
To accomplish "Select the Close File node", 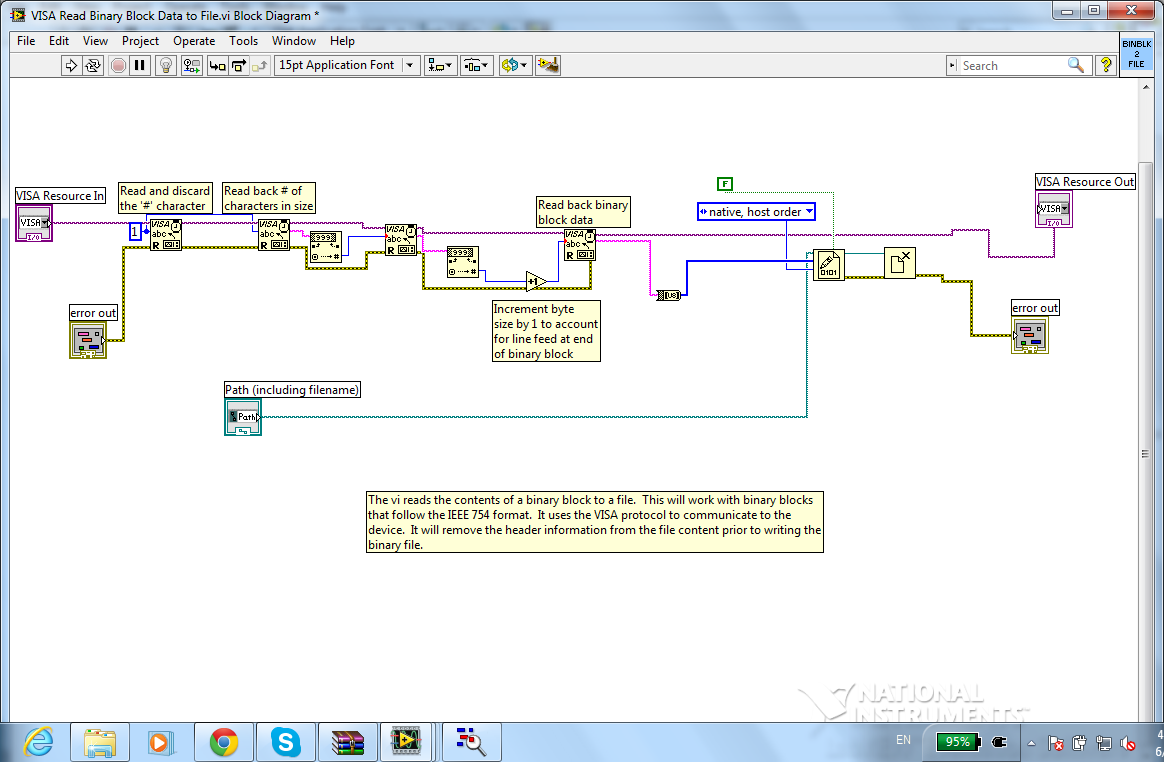I will (900, 263).
